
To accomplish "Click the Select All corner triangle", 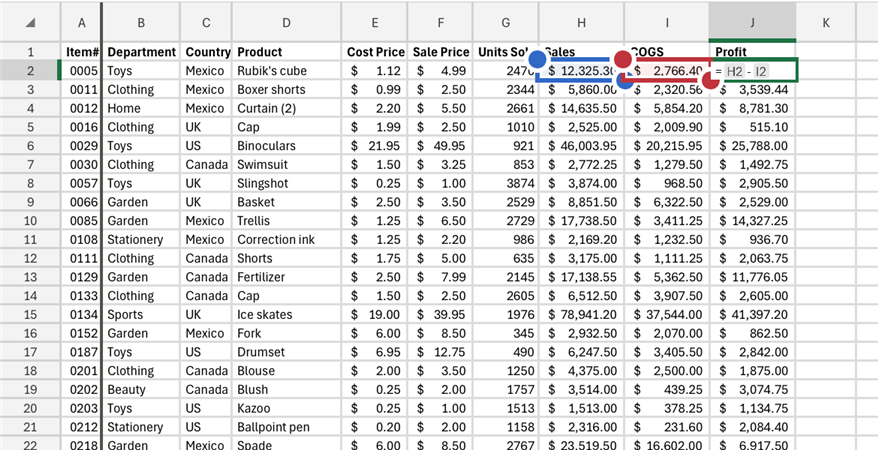I will (x=30, y=22).
